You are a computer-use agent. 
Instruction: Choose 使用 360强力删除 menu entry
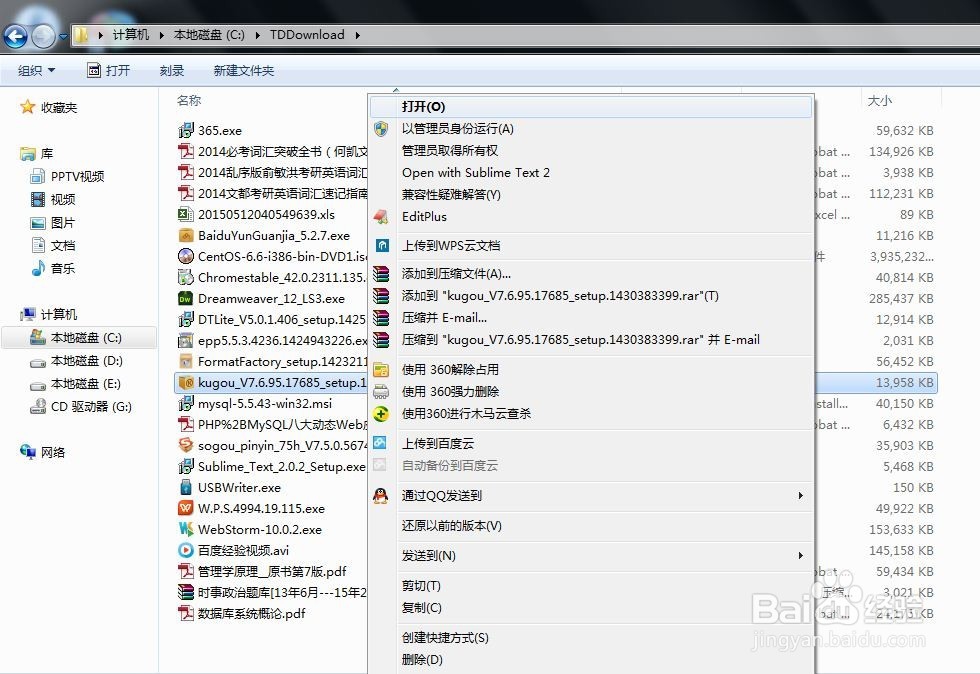591,391
